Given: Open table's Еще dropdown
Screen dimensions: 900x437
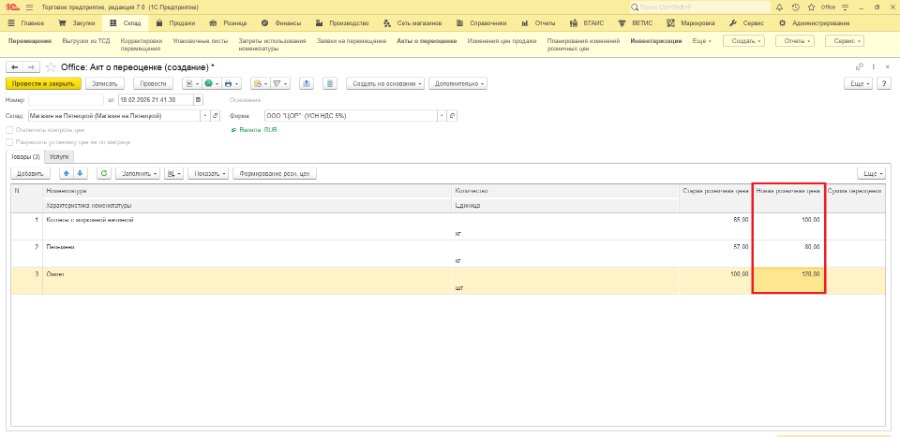Looking at the screenshot, I should click(x=871, y=173).
